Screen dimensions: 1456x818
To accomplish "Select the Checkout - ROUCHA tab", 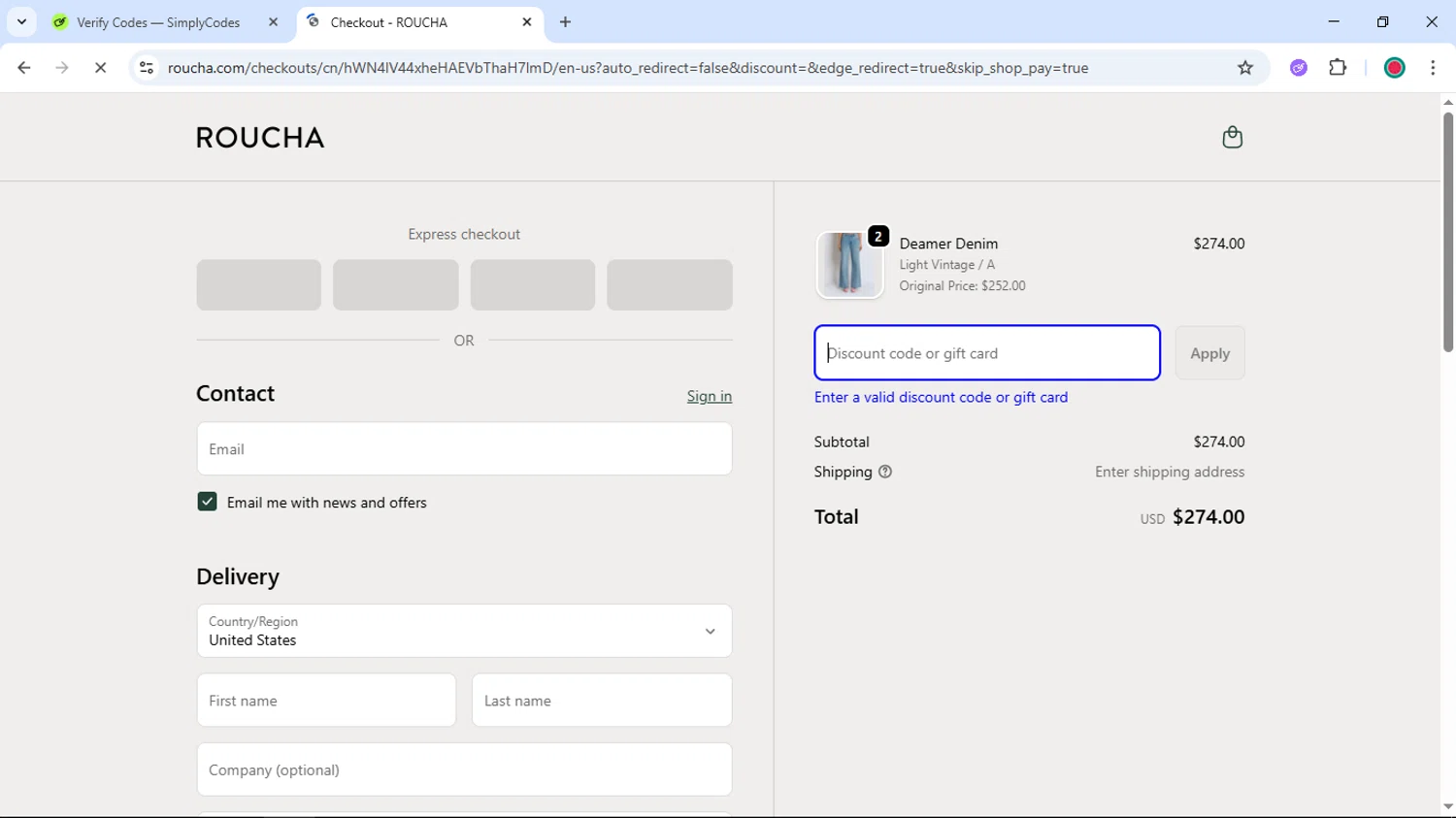I will (x=388, y=22).
